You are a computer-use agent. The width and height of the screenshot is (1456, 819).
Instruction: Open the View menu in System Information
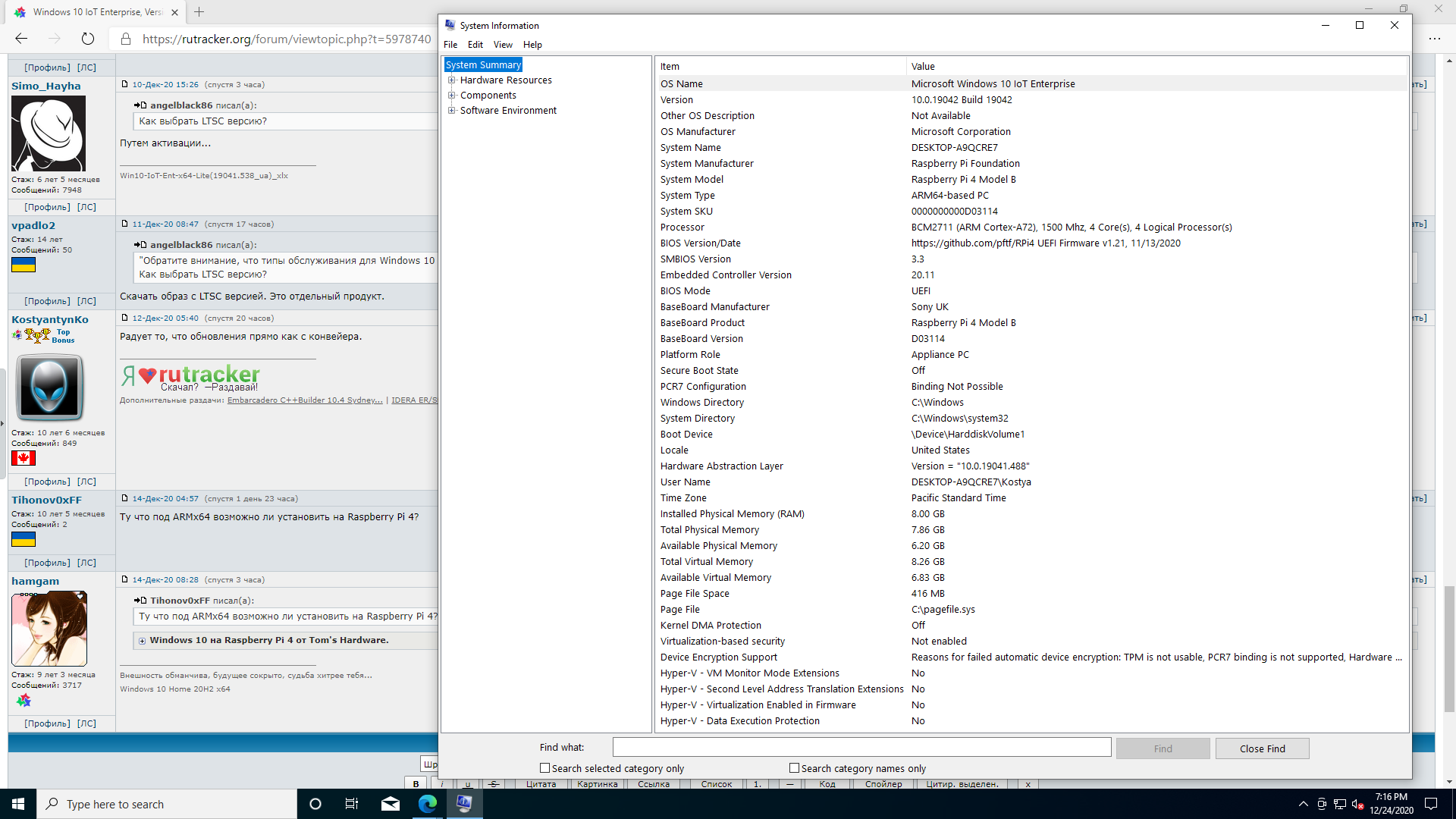point(503,45)
